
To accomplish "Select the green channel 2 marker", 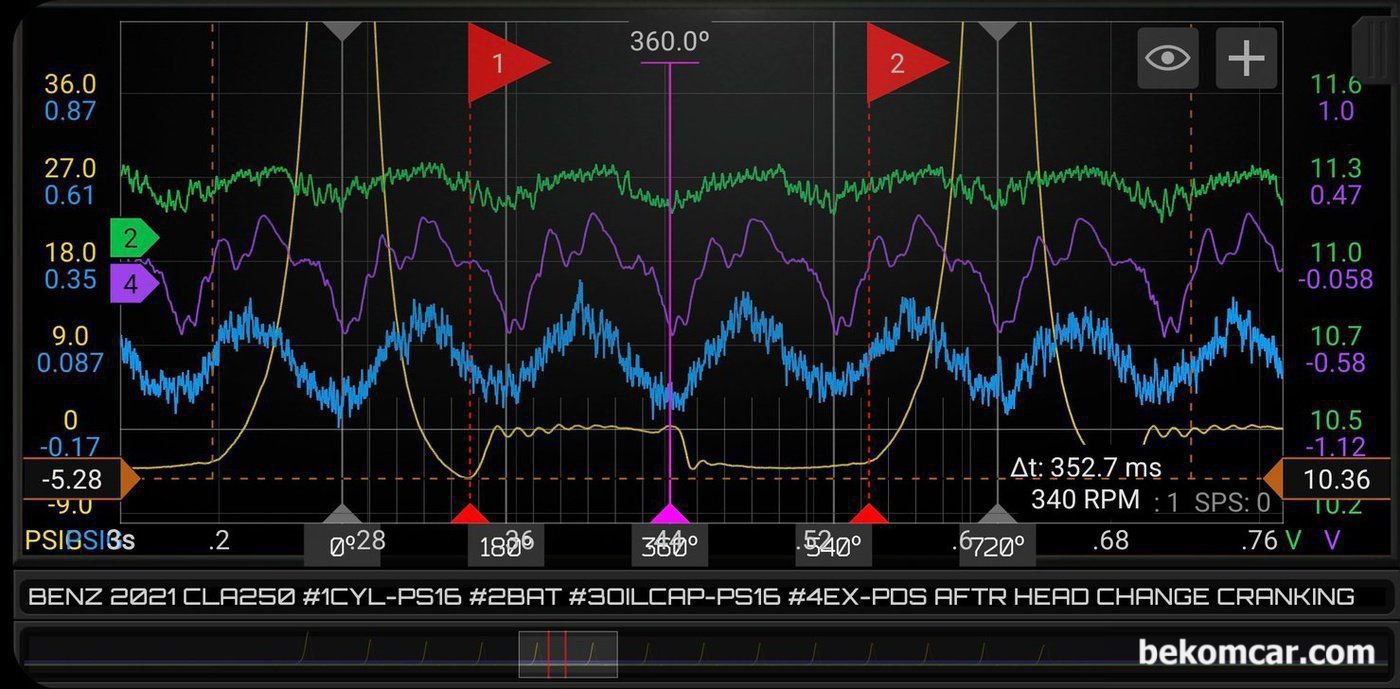I will (134, 238).
